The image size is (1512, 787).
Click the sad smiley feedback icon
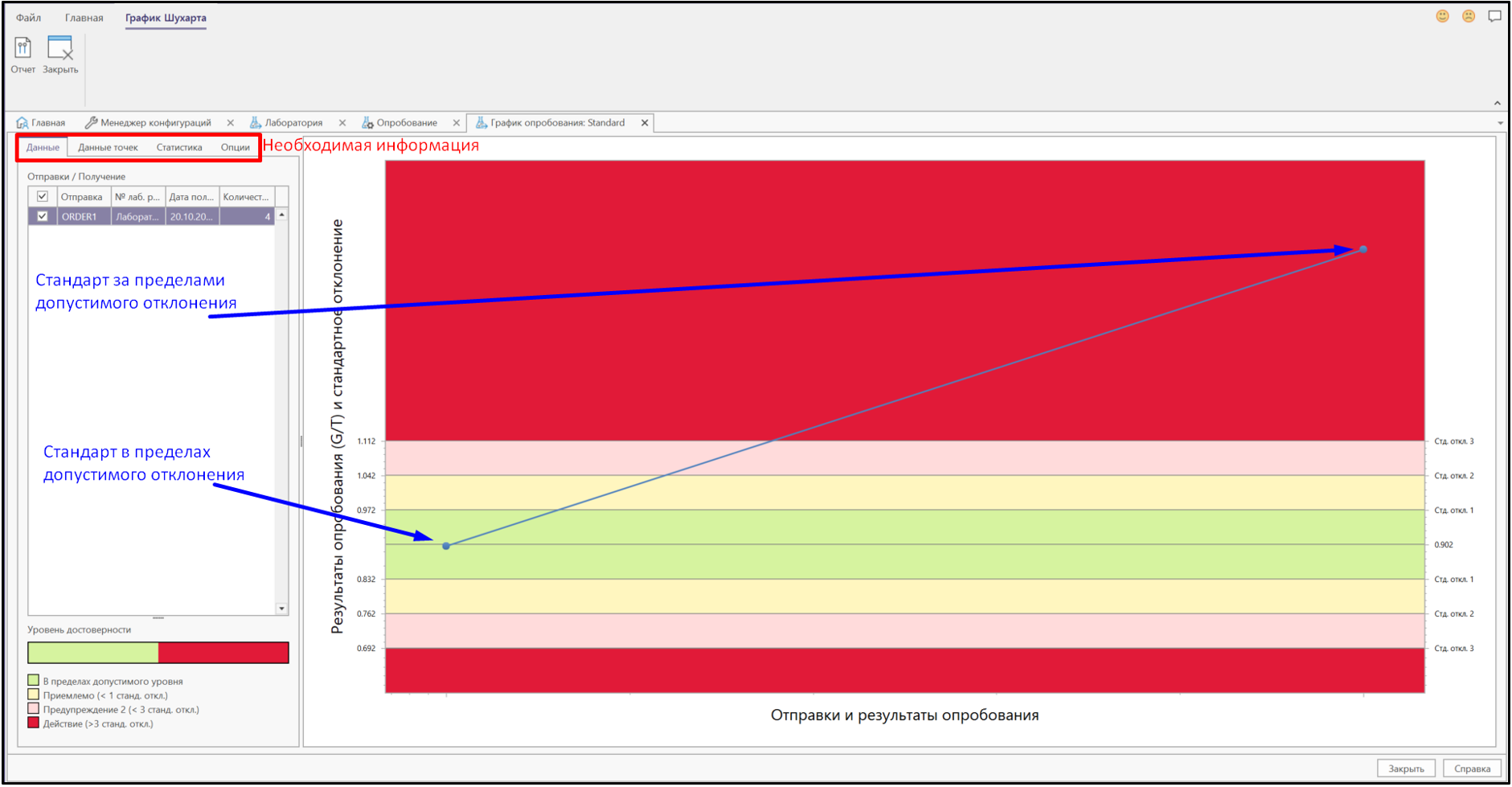click(x=1468, y=16)
